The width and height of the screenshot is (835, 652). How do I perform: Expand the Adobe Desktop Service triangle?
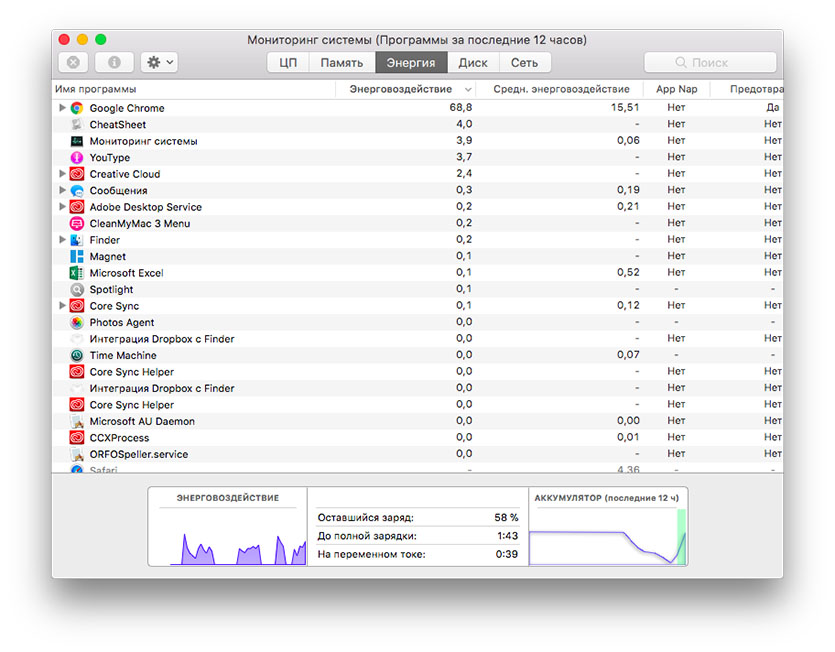coord(62,207)
